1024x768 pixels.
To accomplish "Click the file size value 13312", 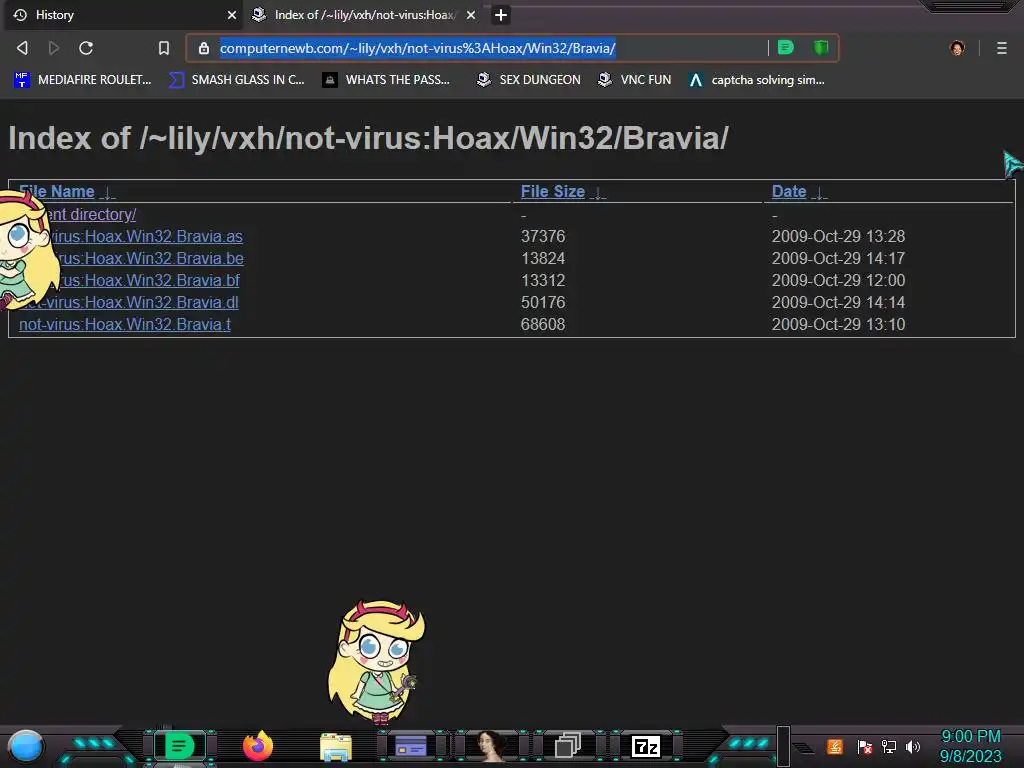I will click(x=543, y=280).
